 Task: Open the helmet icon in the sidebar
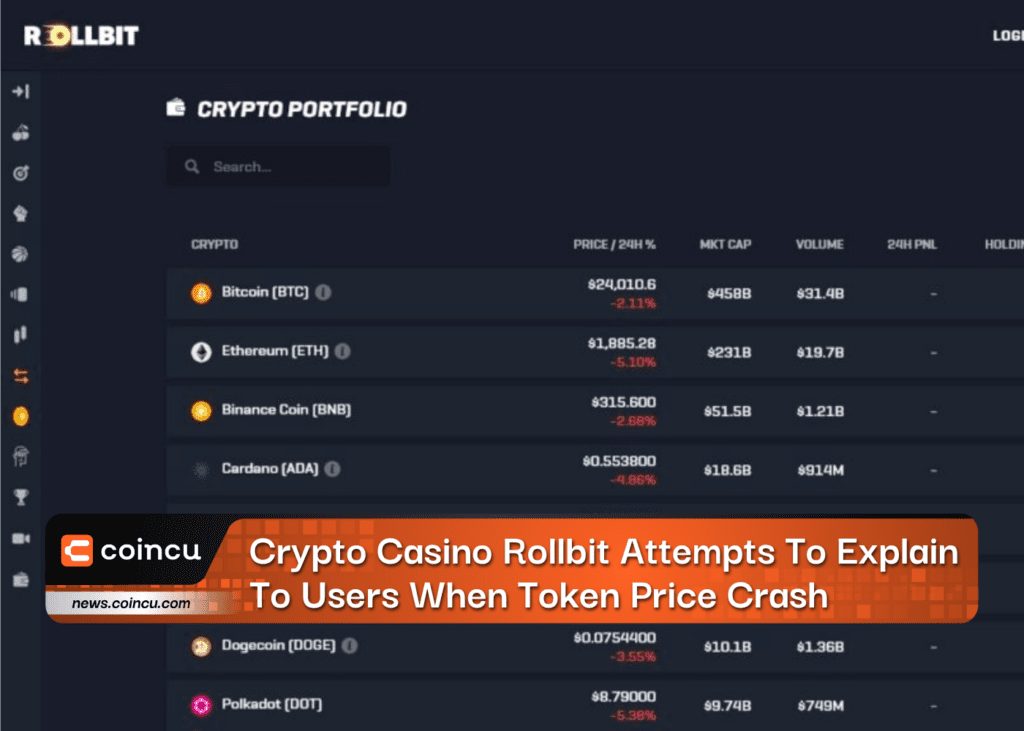pos(20,456)
